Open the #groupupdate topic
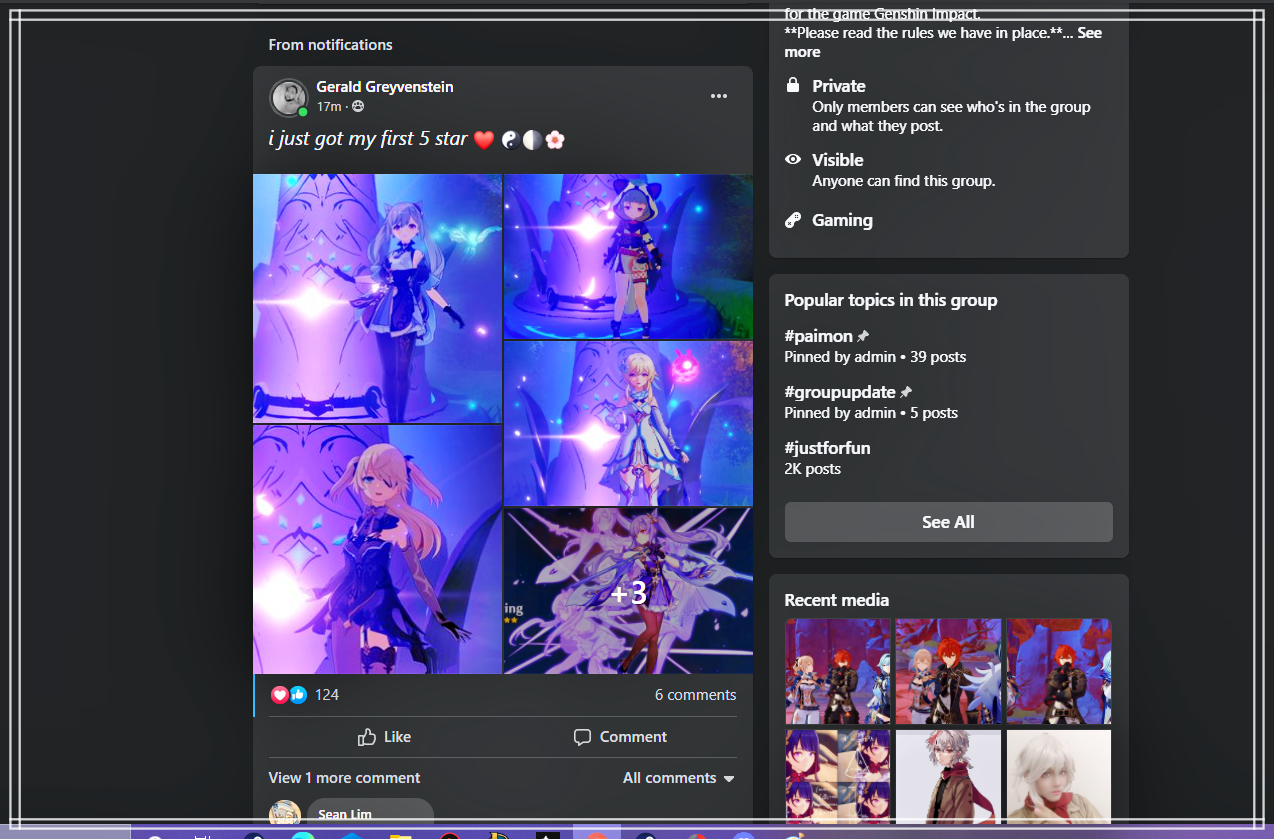 coord(840,392)
